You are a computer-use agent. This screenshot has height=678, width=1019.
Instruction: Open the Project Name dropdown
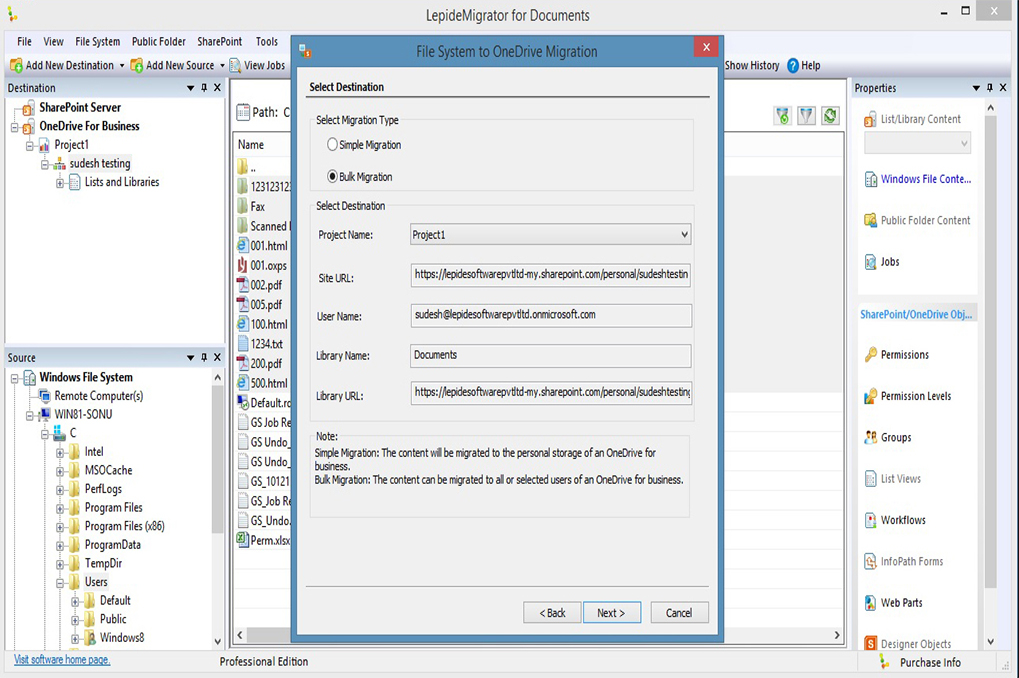(x=685, y=234)
